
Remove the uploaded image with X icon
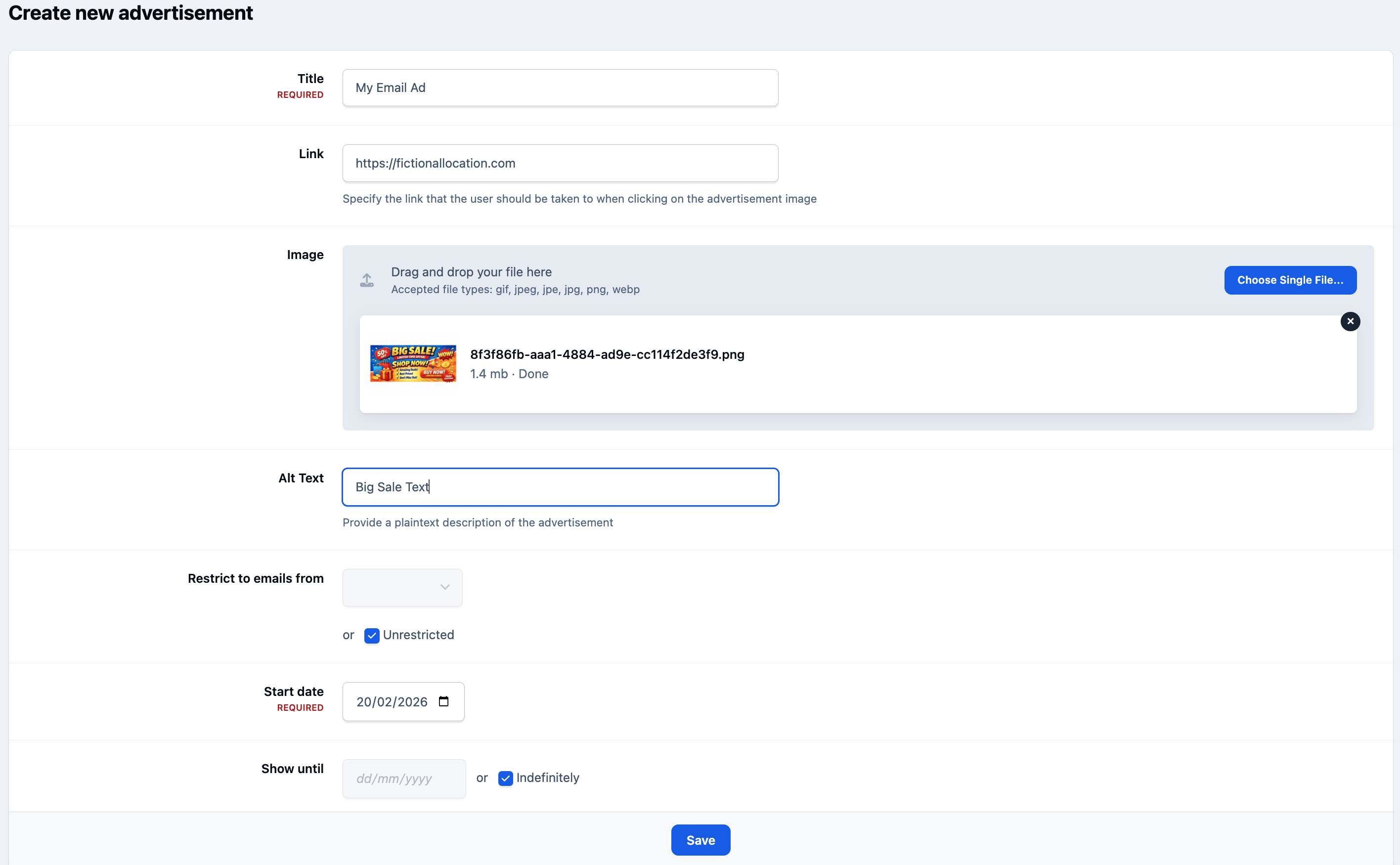pyautogui.click(x=1350, y=321)
